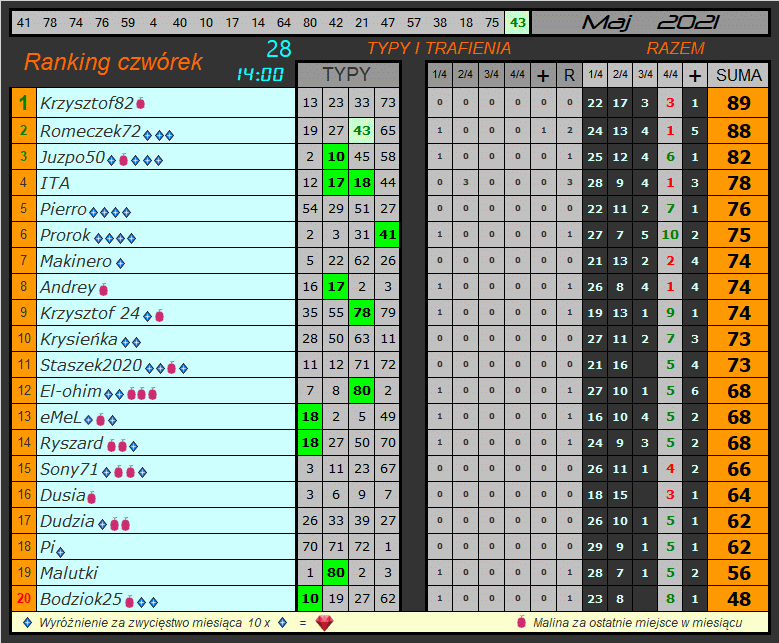779x643 pixels.
Task: Click the raspberry icon next to Dusia
Action: pyautogui.click(x=91, y=497)
